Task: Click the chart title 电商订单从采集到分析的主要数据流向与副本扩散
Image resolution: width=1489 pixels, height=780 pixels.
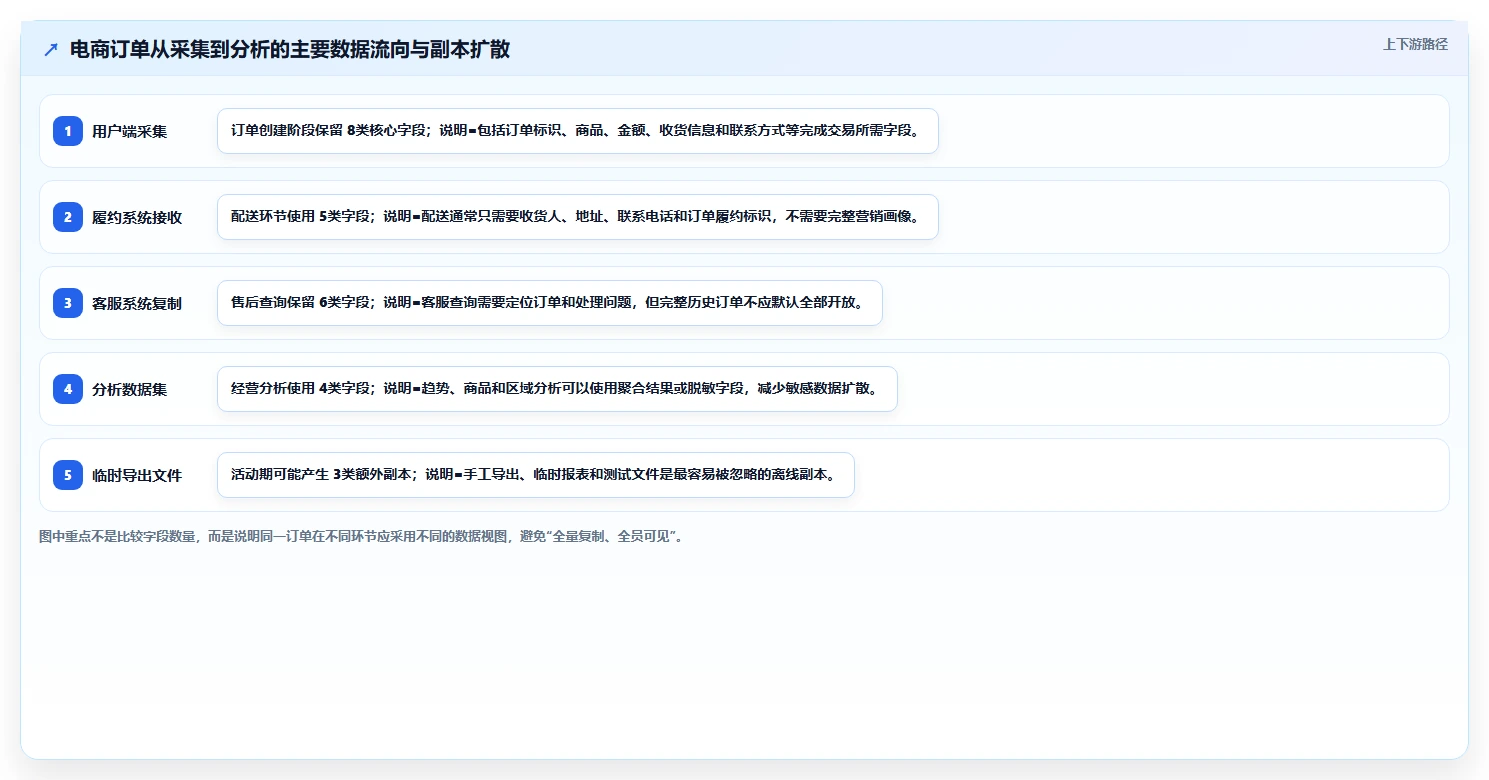Action: 290,49
